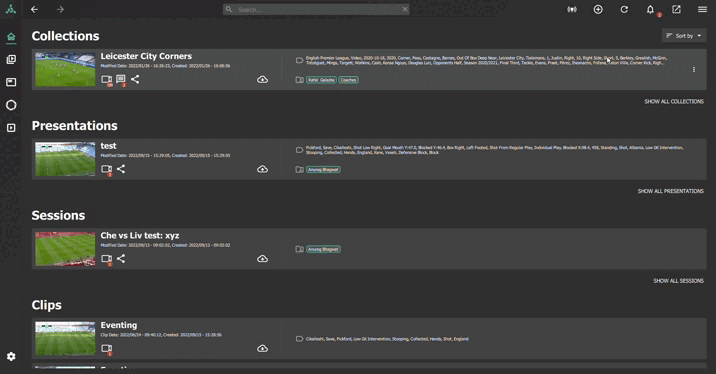Click tag icon beside Eventing clip tags

tap(300, 339)
